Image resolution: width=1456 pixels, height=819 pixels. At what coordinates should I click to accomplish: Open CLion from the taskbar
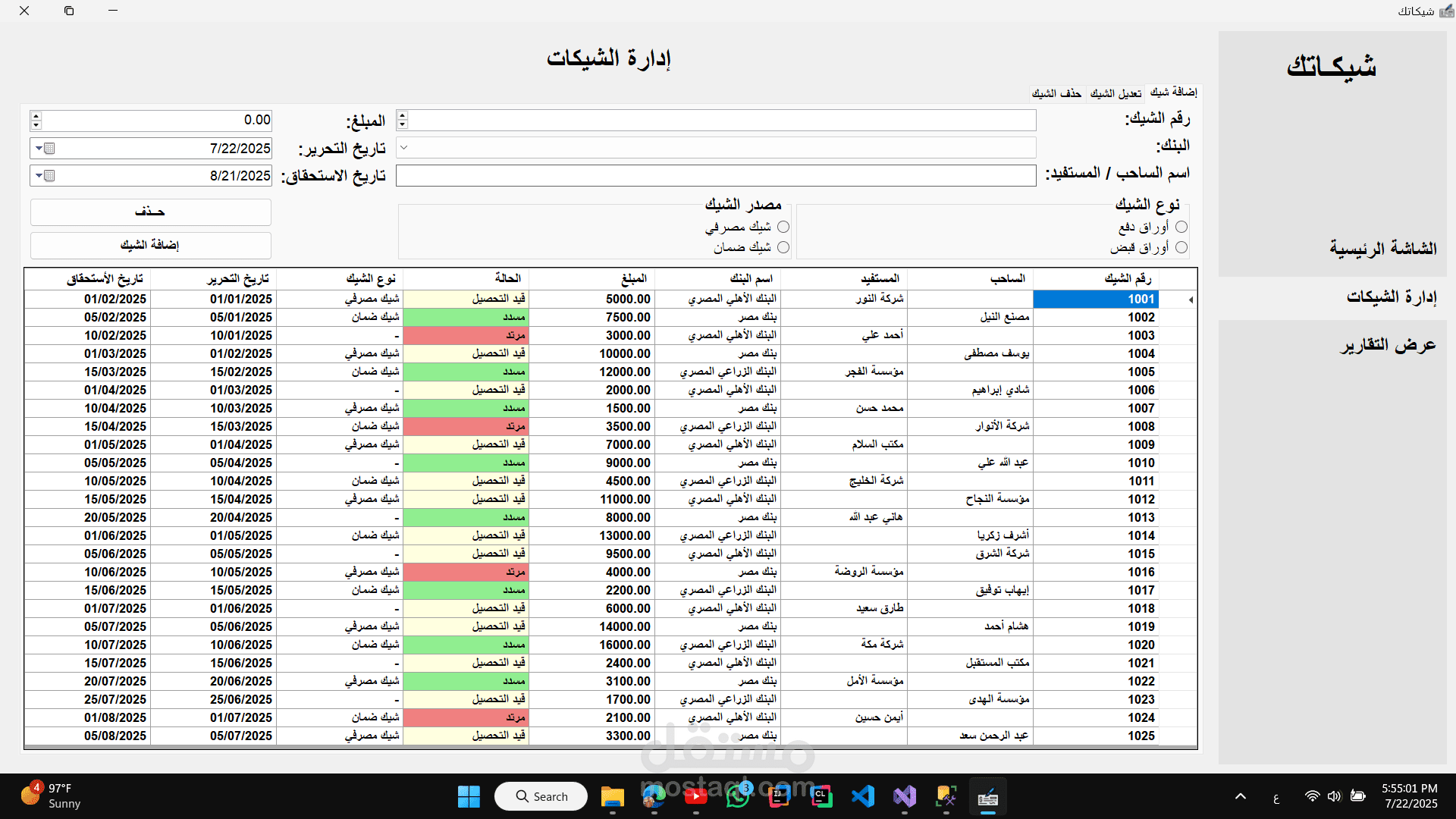point(821,796)
